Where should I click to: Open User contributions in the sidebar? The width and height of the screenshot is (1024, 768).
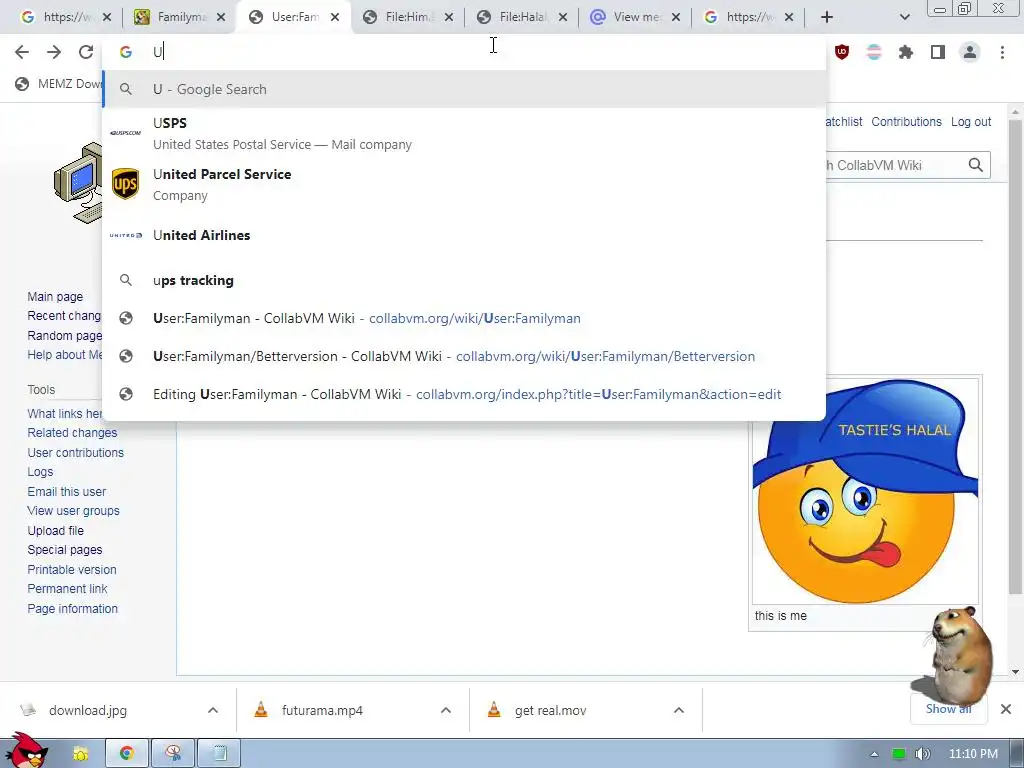pos(76,453)
